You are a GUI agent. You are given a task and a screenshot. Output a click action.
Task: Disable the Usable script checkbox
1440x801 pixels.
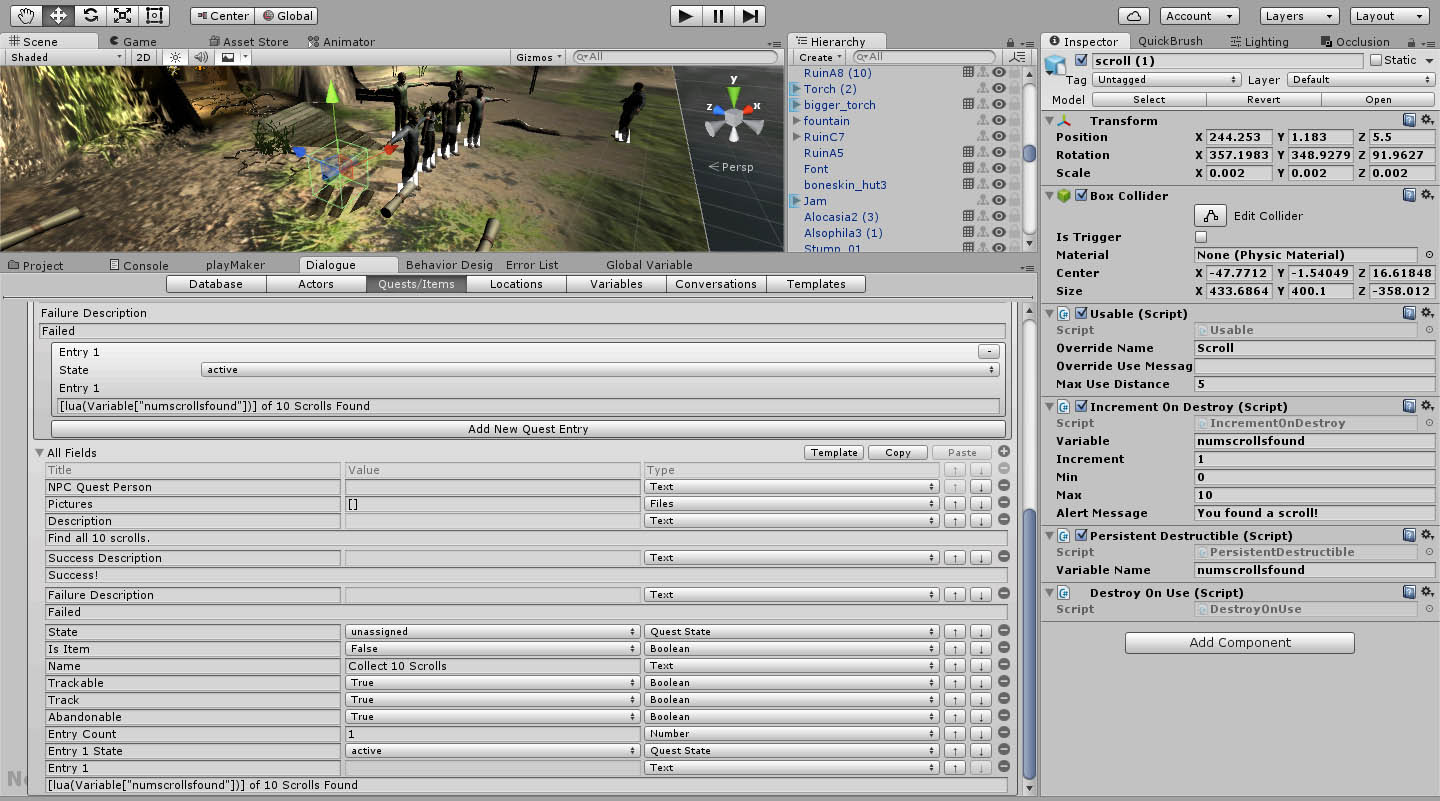coord(1081,313)
